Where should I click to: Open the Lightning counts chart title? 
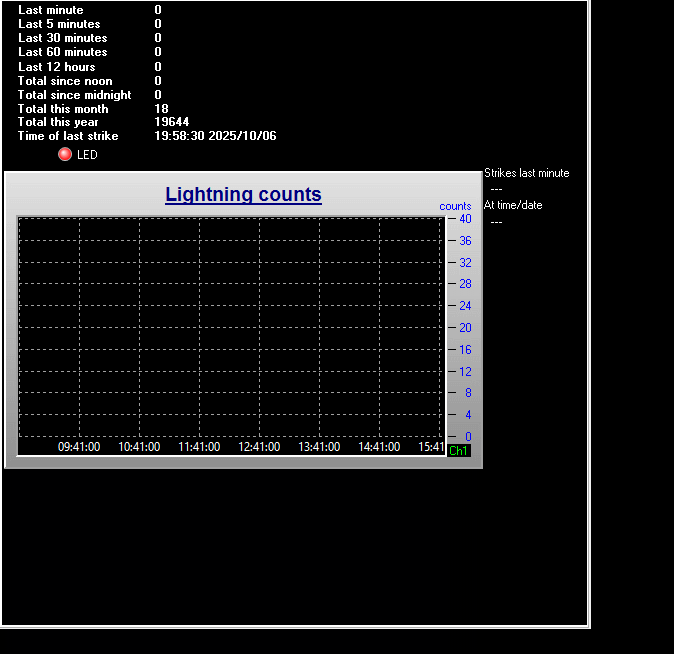point(243,194)
